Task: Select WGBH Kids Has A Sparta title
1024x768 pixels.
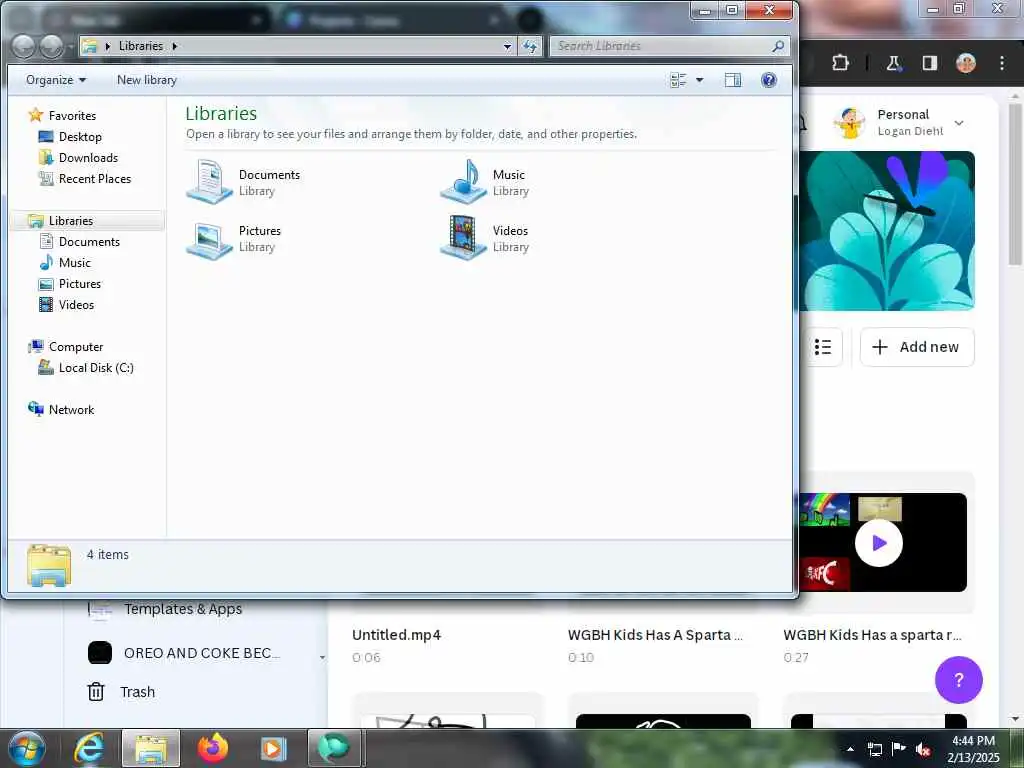Action: click(x=655, y=635)
